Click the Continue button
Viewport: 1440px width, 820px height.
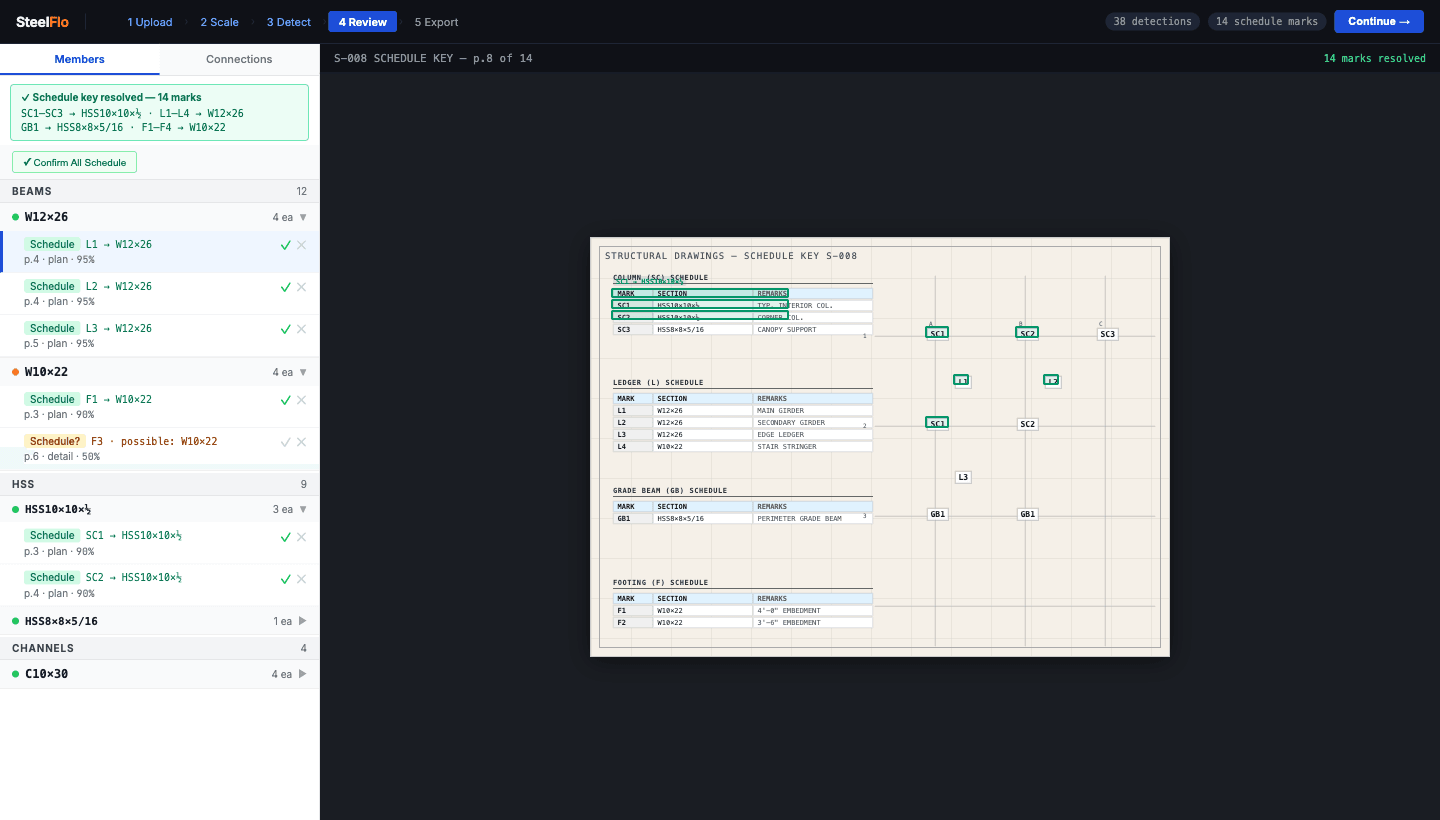point(1379,21)
